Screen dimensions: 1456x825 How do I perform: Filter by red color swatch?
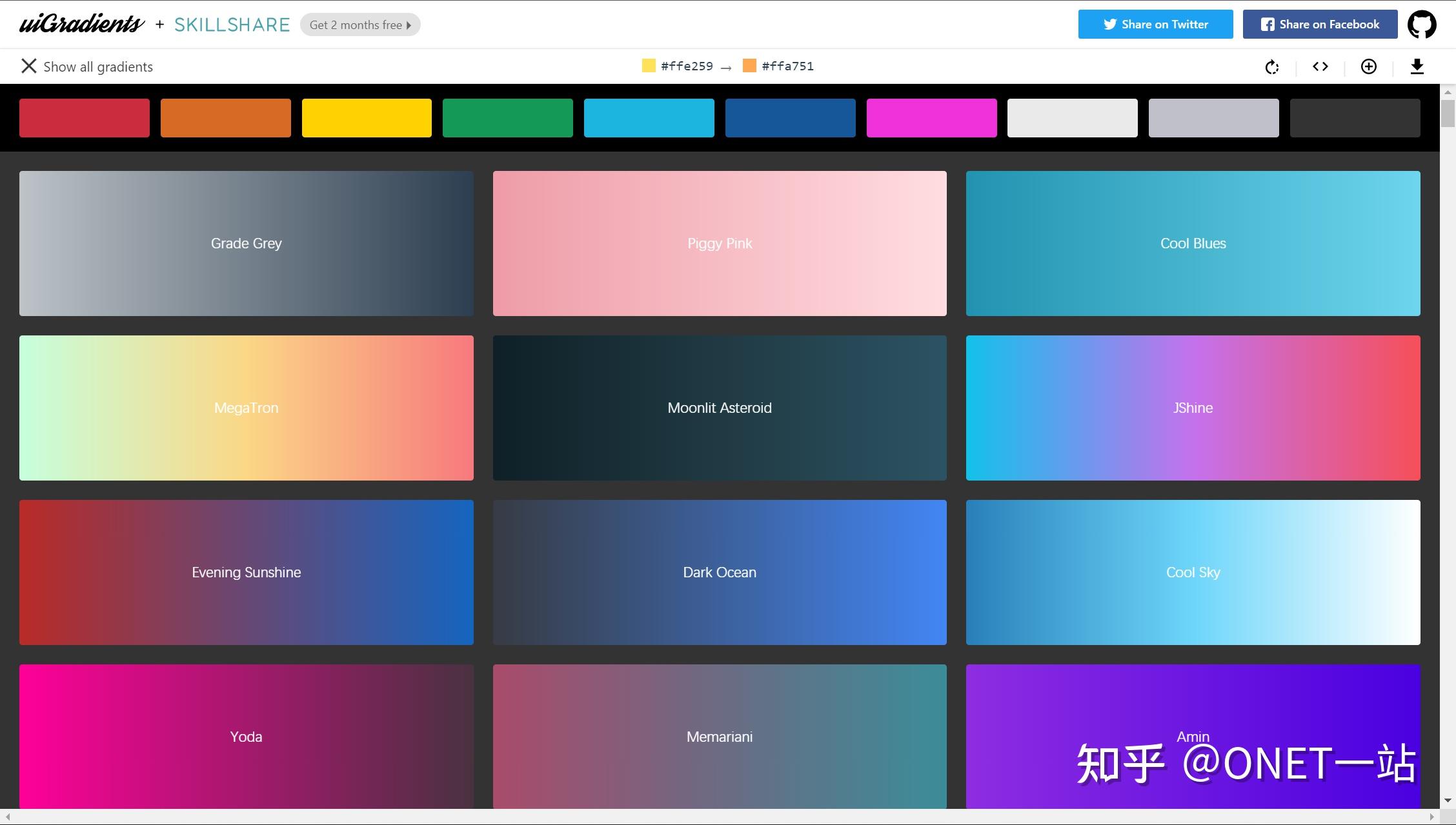pyautogui.click(x=85, y=118)
